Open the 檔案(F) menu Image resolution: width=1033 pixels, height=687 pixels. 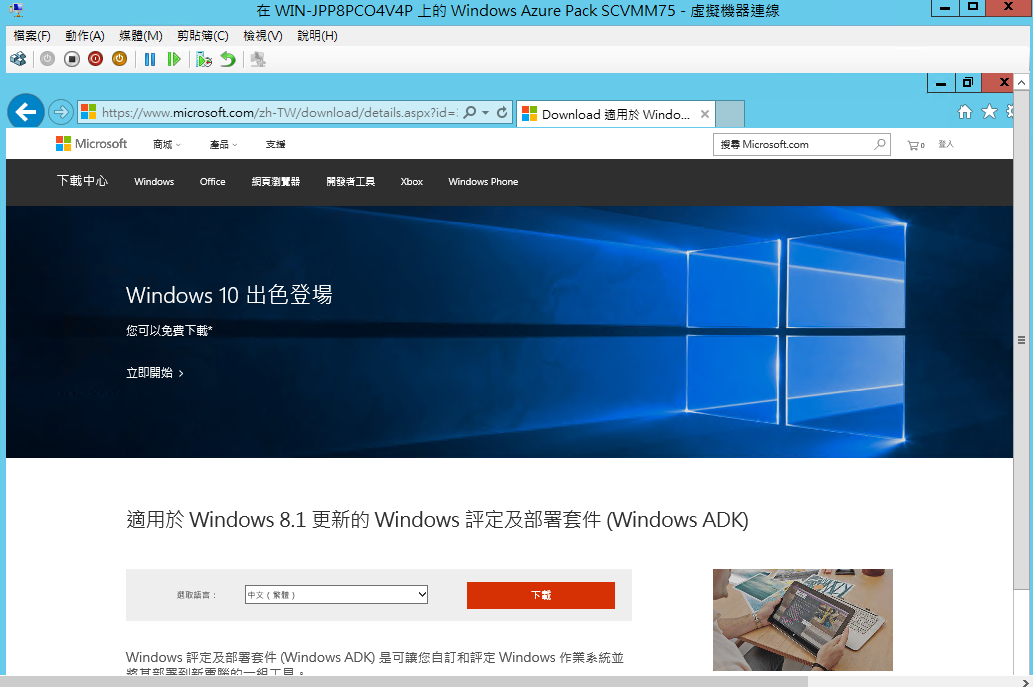coord(32,36)
